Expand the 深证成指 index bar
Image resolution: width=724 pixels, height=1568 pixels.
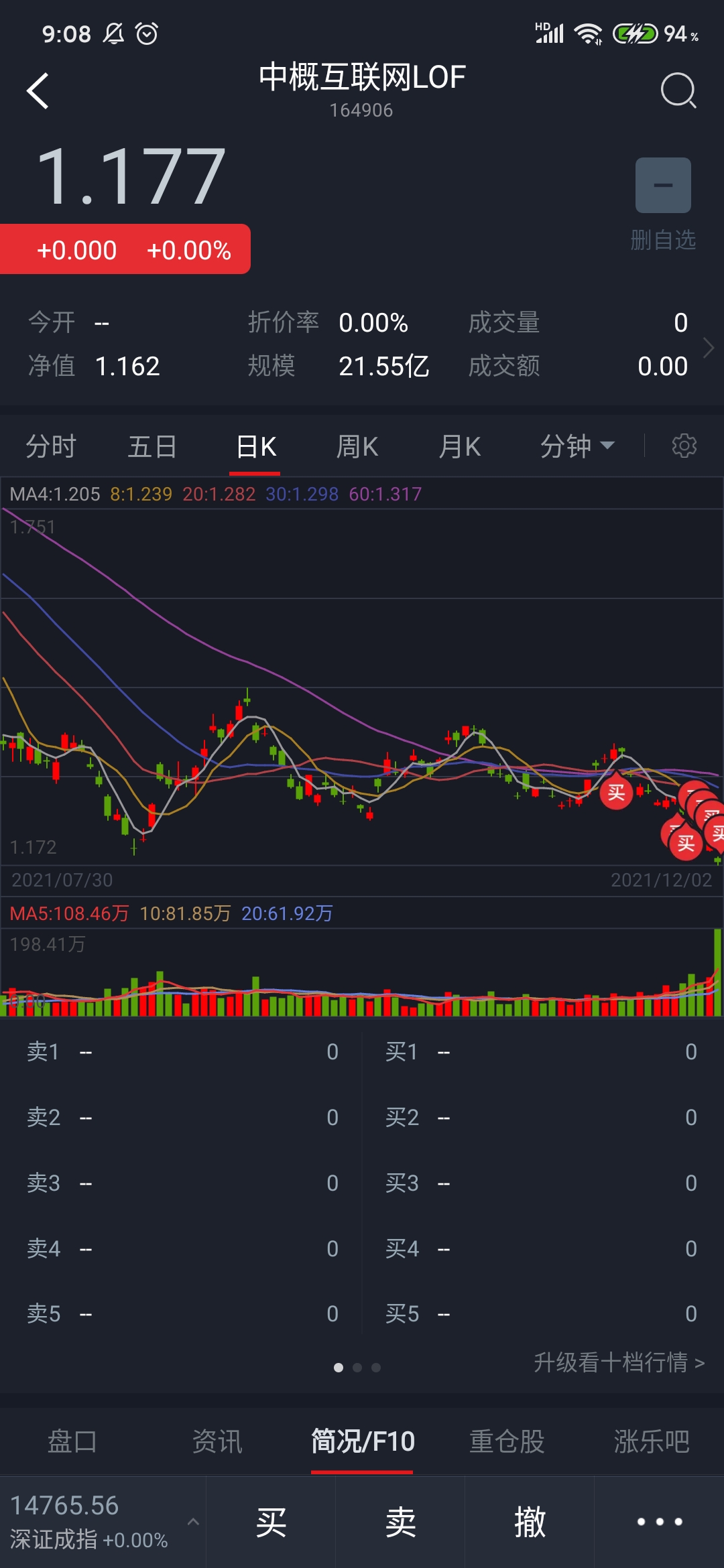[x=101, y=1522]
